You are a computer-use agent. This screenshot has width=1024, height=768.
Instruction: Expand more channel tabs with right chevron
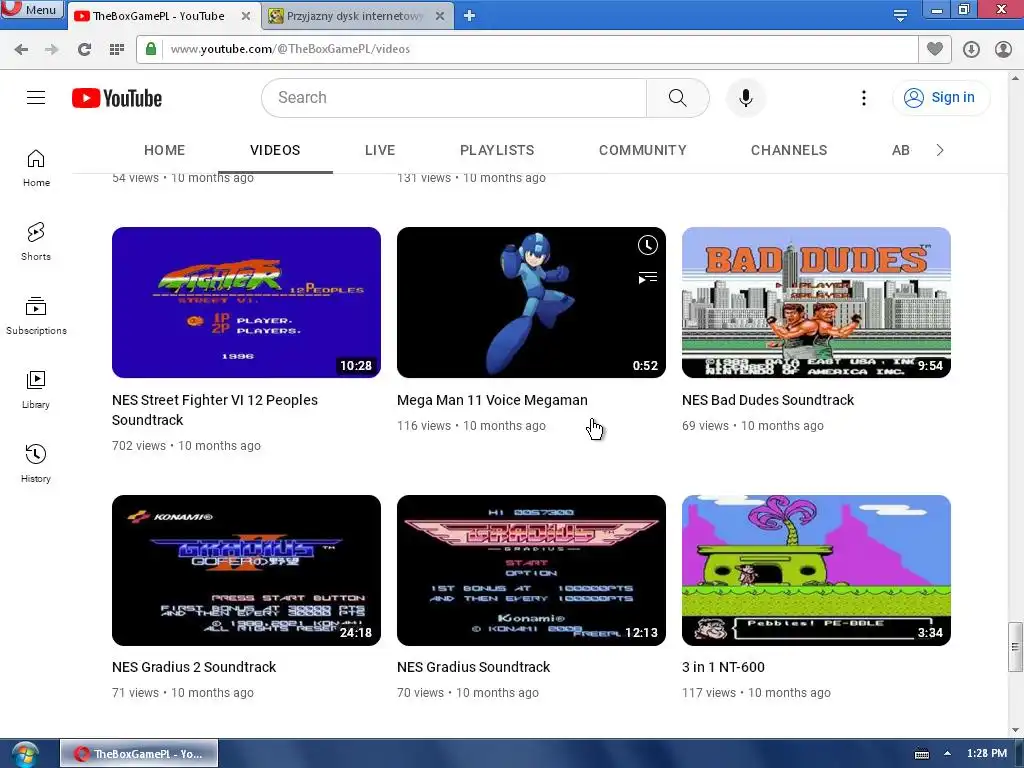[x=940, y=150]
